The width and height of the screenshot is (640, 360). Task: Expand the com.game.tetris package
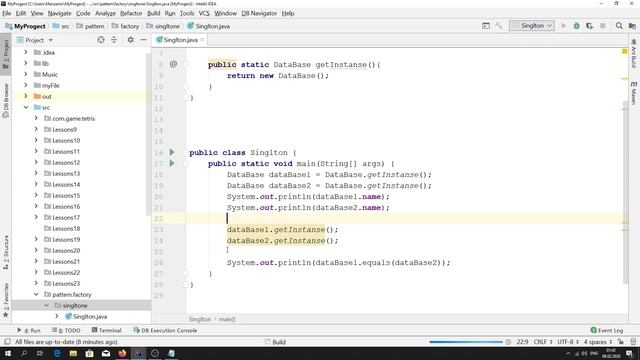point(36,118)
